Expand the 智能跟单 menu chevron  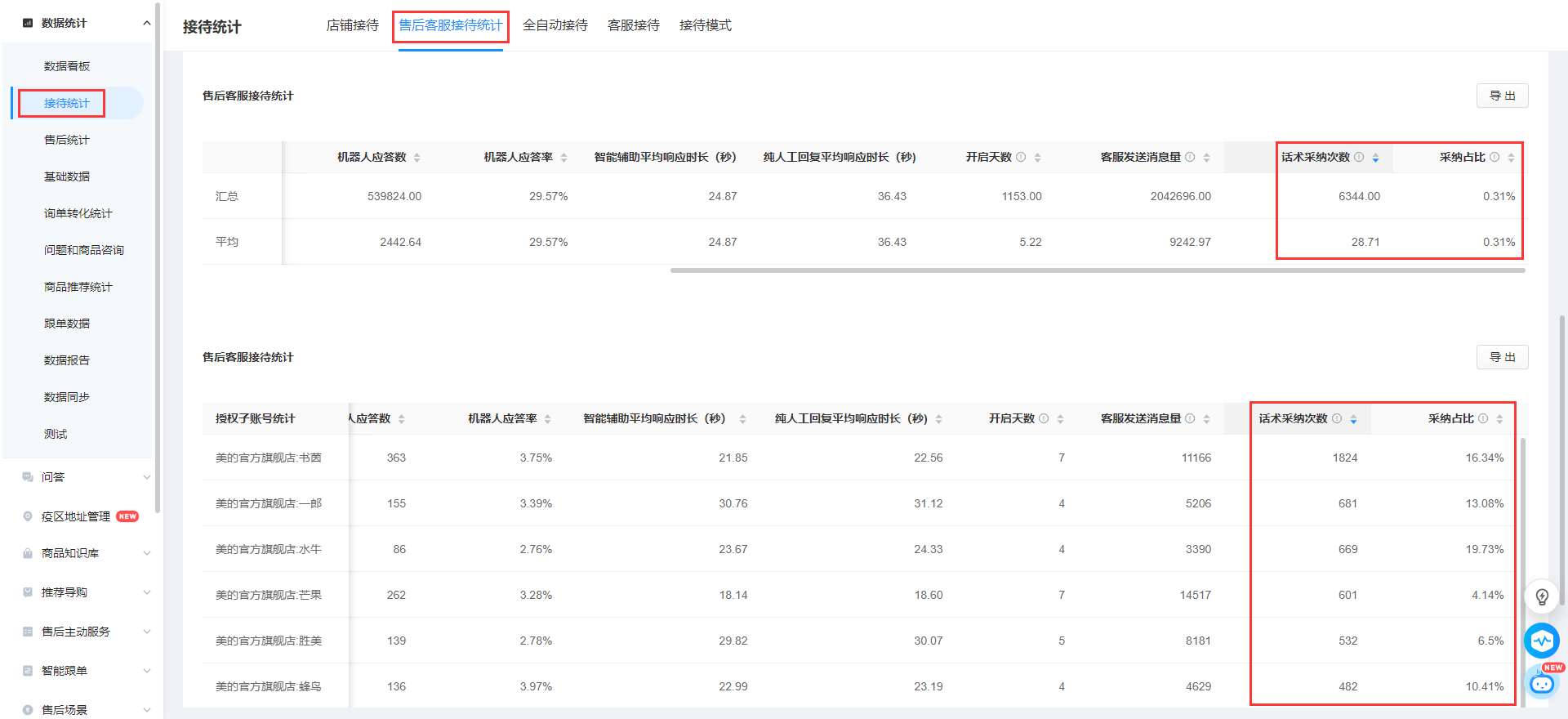(x=147, y=671)
